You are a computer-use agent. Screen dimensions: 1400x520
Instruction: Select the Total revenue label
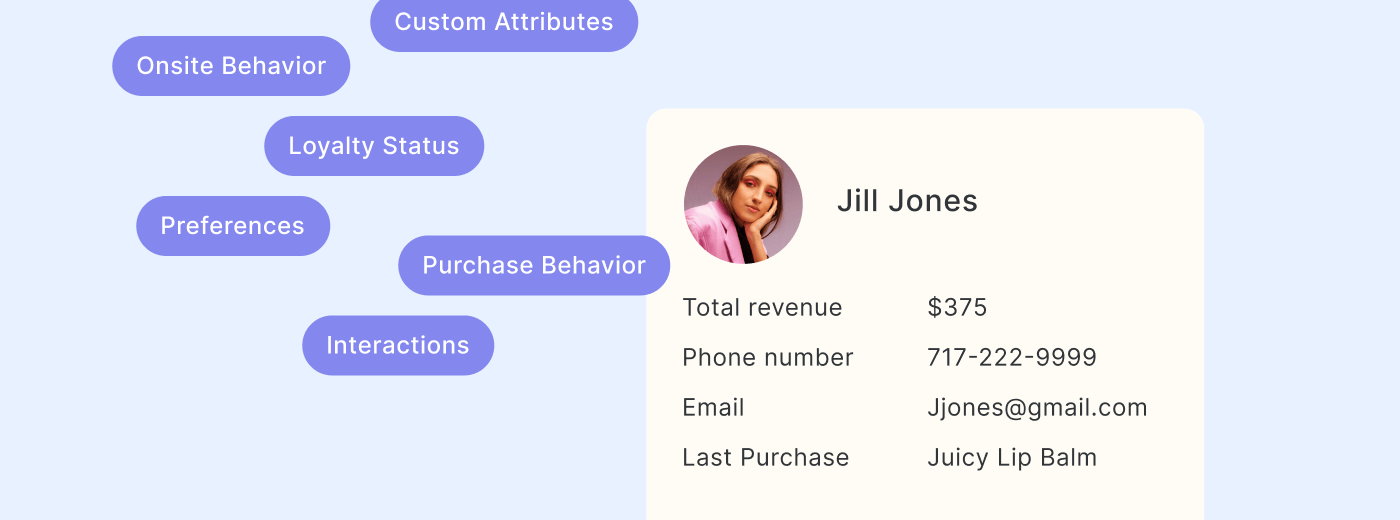point(762,308)
